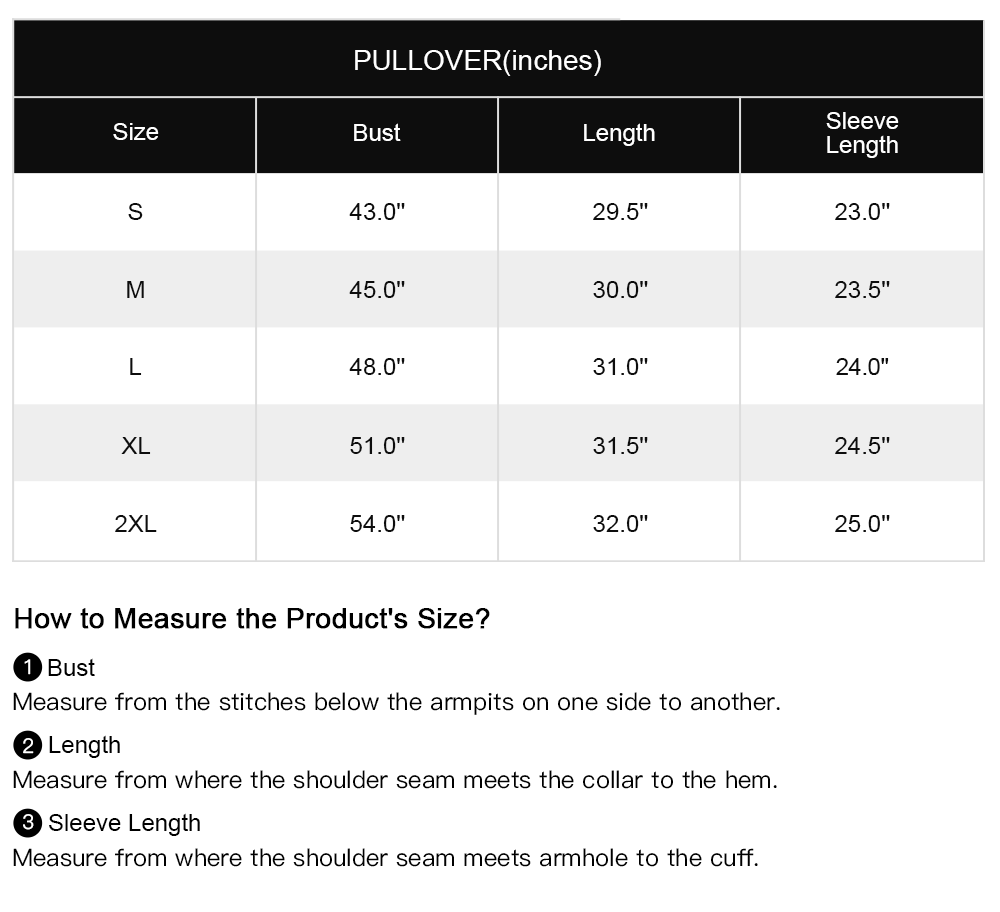The image size is (1000, 912).
Task: Click the 32.0" length value for 2XL
Action: pos(620,524)
